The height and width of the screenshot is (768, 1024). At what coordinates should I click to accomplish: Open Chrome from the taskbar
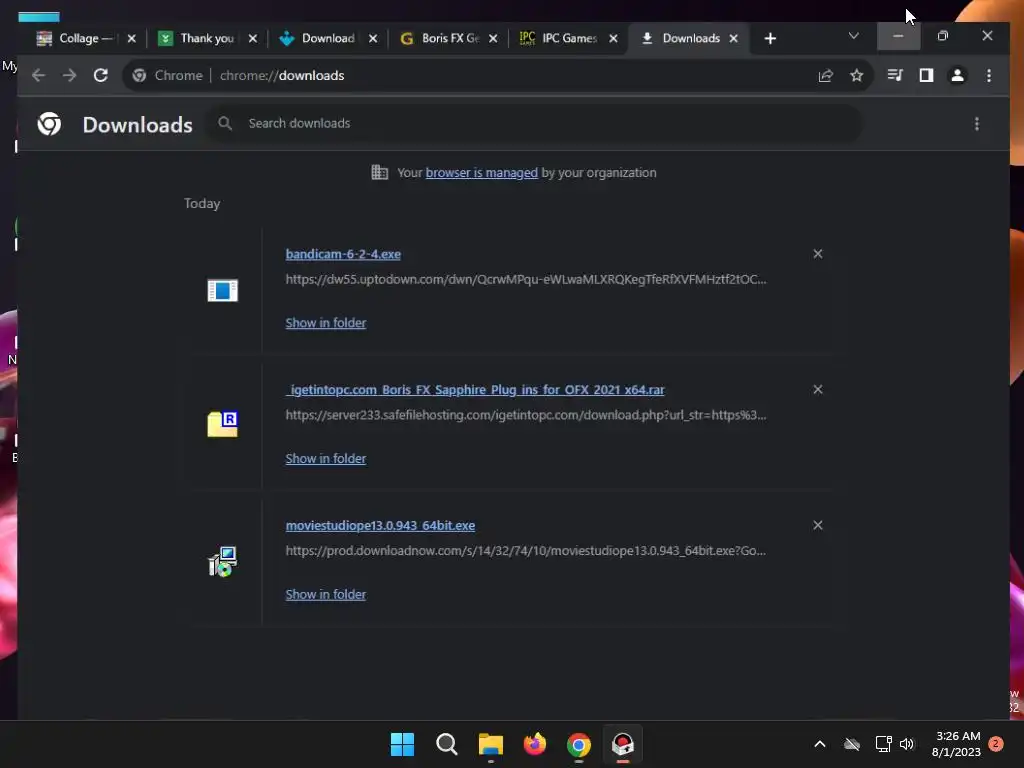click(x=579, y=744)
